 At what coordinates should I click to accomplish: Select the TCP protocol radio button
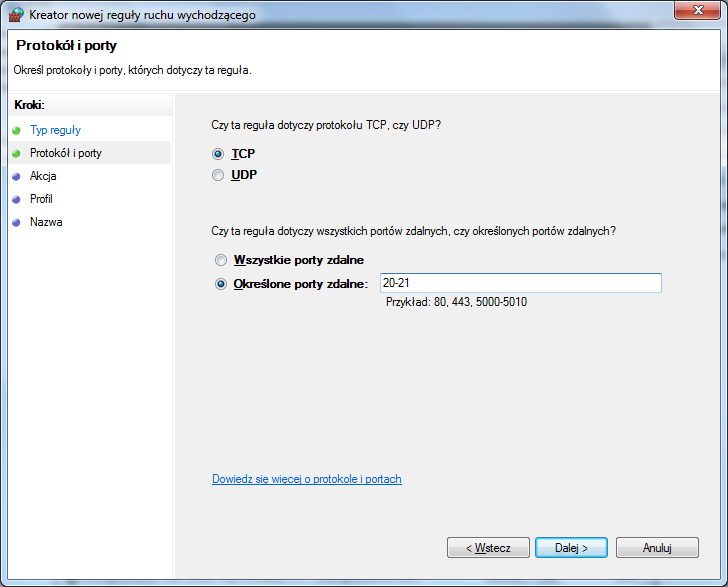coord(219,154)
